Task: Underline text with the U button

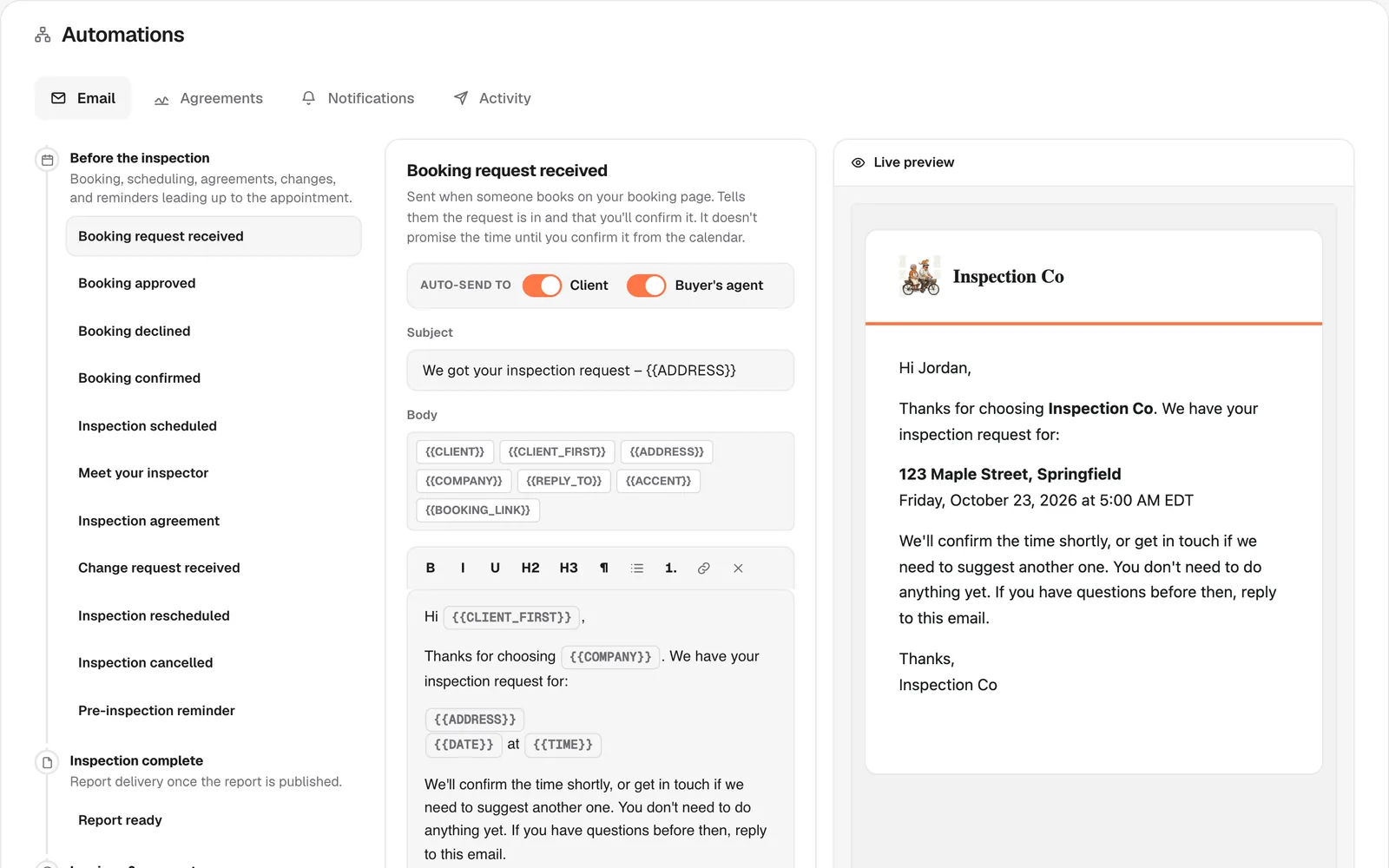Action: click(x=495, y=568)
